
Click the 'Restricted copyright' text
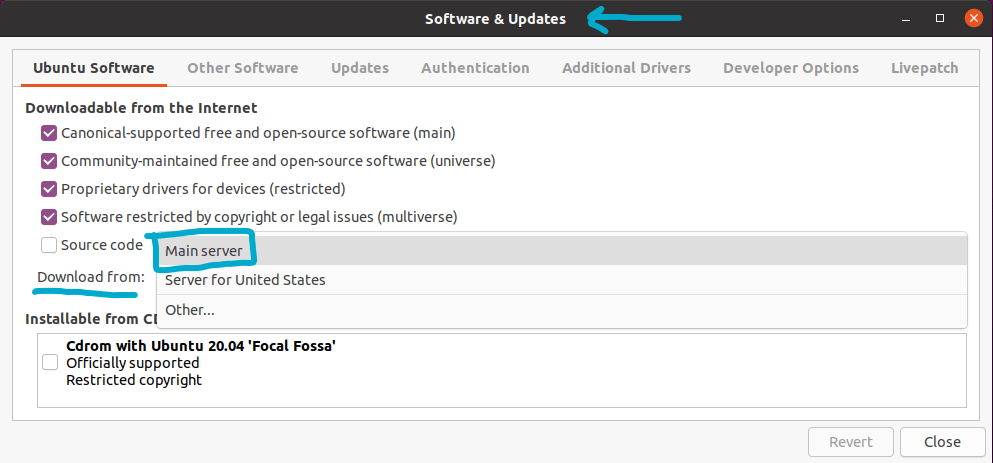134,380
